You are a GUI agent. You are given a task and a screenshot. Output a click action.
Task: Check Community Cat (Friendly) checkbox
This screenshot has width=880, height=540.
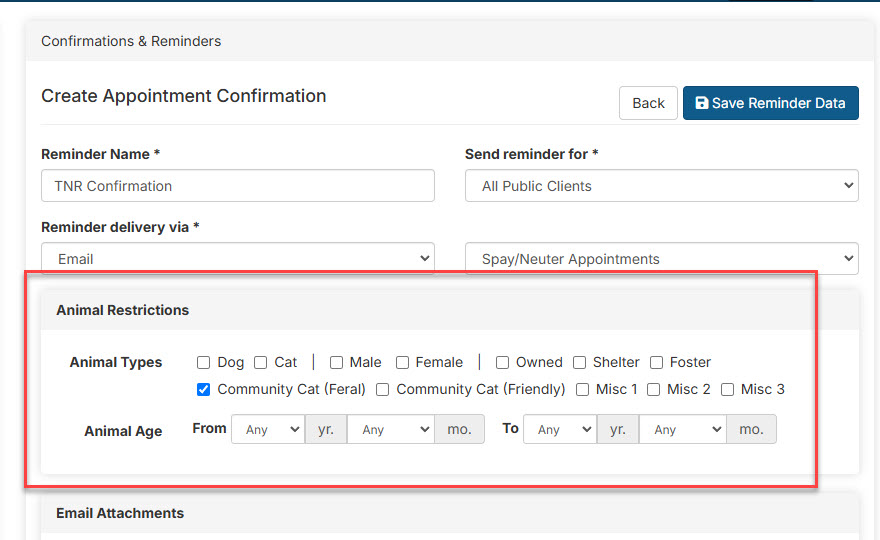(x=382, y=390)
